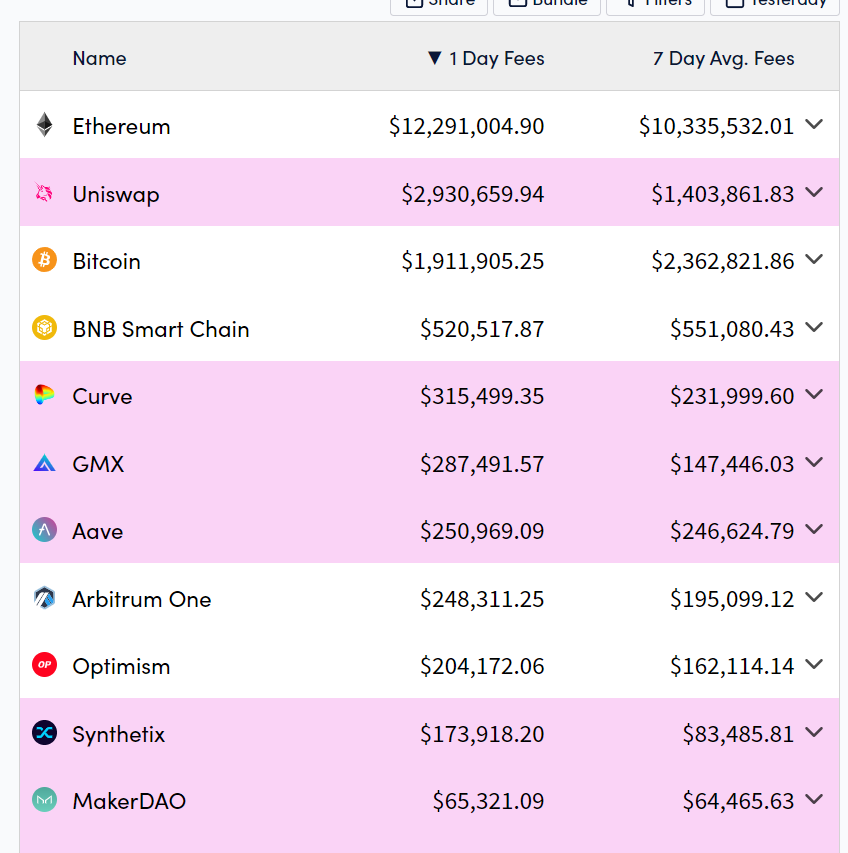Viewport: 848px width, 853px height.
Task: Click the Arbitrum One icon
Action: pos(45,598)
